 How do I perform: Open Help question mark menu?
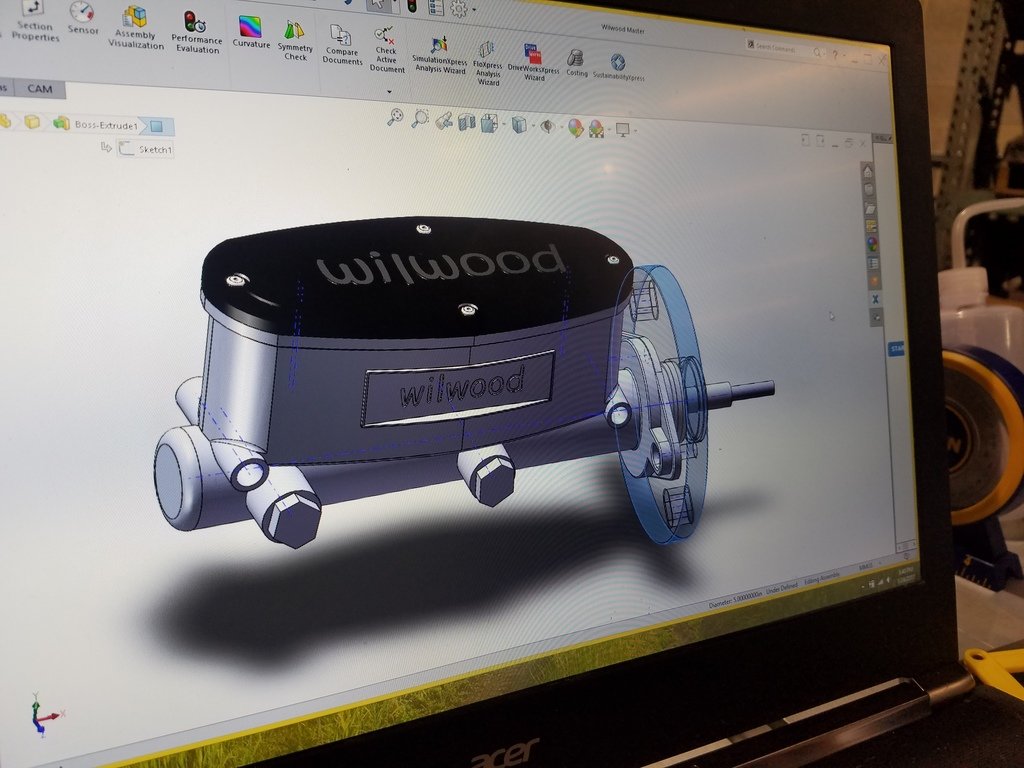(834, 54)
